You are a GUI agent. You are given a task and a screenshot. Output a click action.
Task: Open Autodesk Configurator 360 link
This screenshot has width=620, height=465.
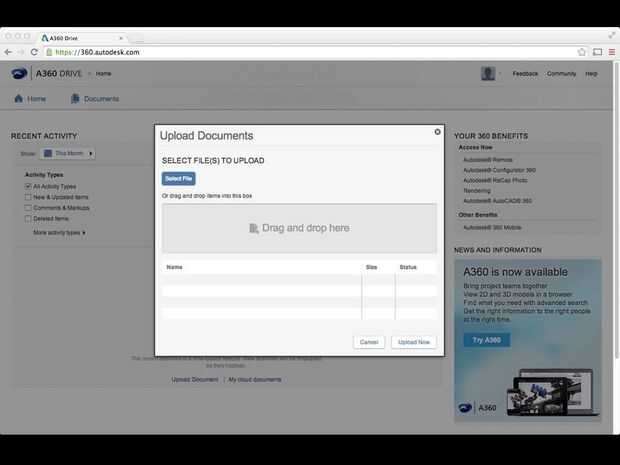point(499,170)
